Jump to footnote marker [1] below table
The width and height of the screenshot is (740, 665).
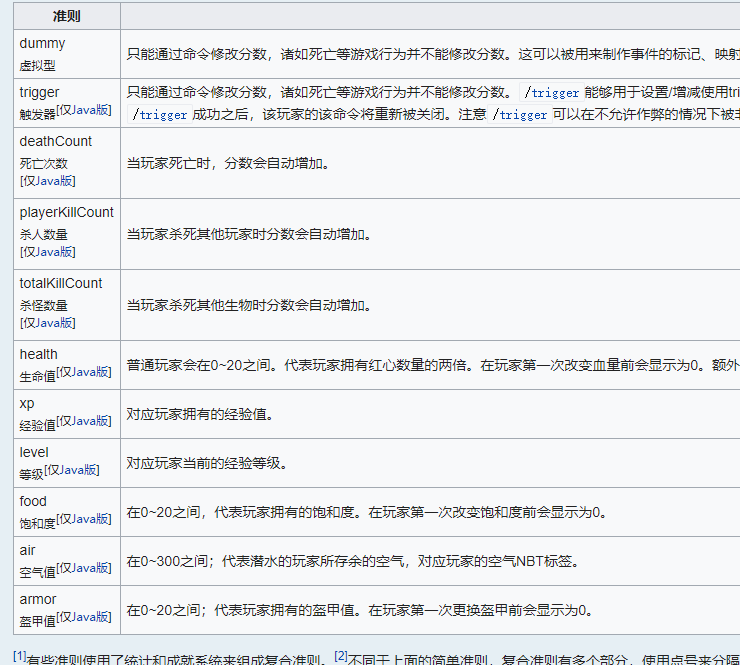19,655
